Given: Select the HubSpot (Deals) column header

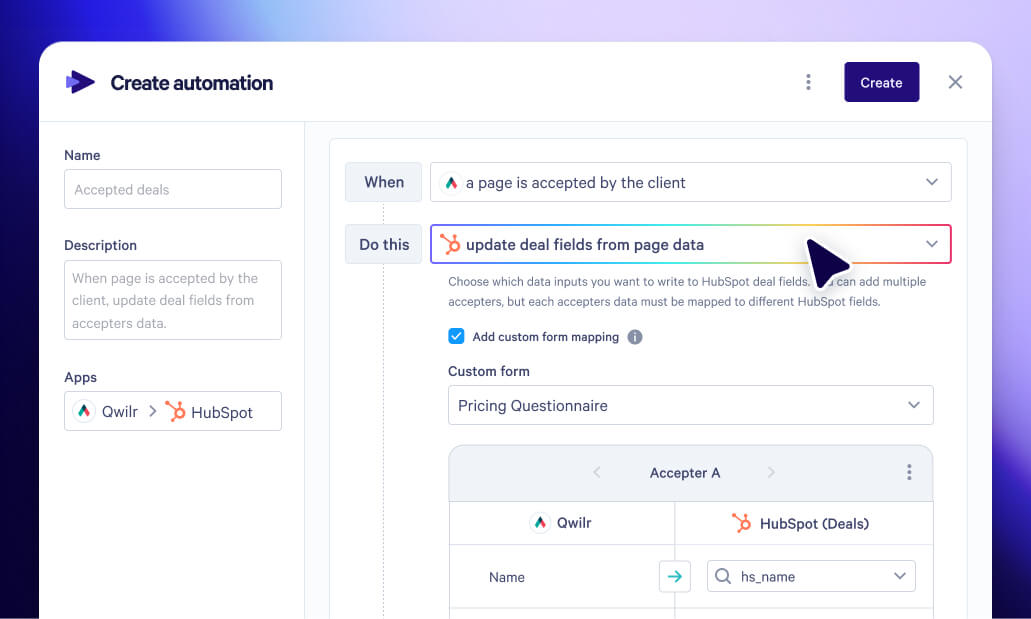Looking at the screenshot, I should click(803, 524).
